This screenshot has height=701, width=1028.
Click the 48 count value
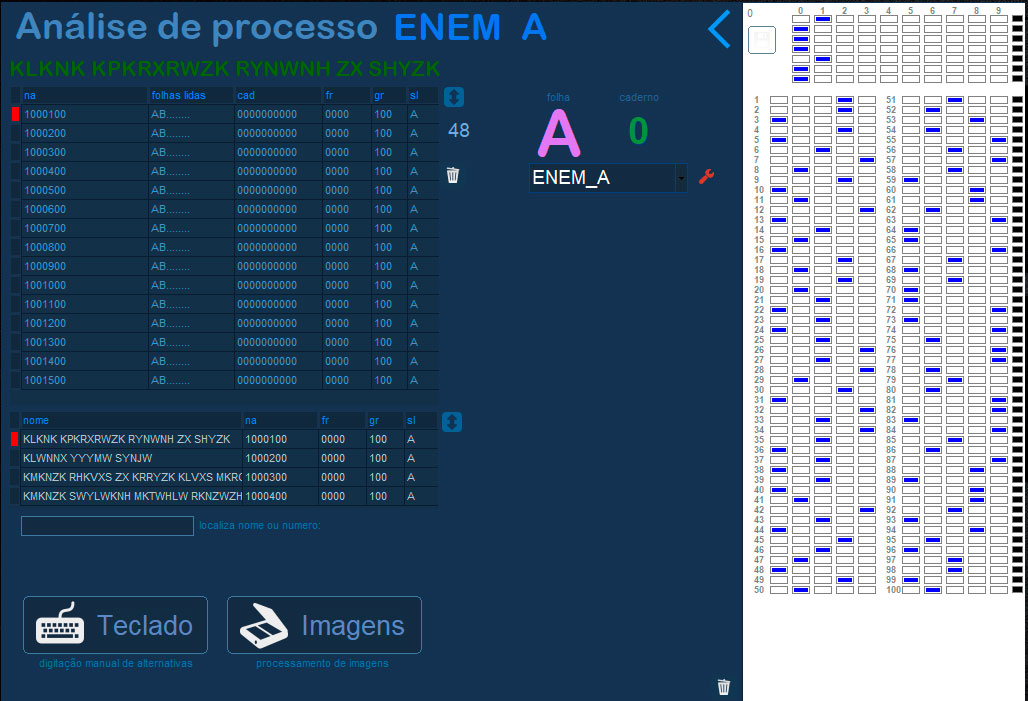tap(459, 130)
